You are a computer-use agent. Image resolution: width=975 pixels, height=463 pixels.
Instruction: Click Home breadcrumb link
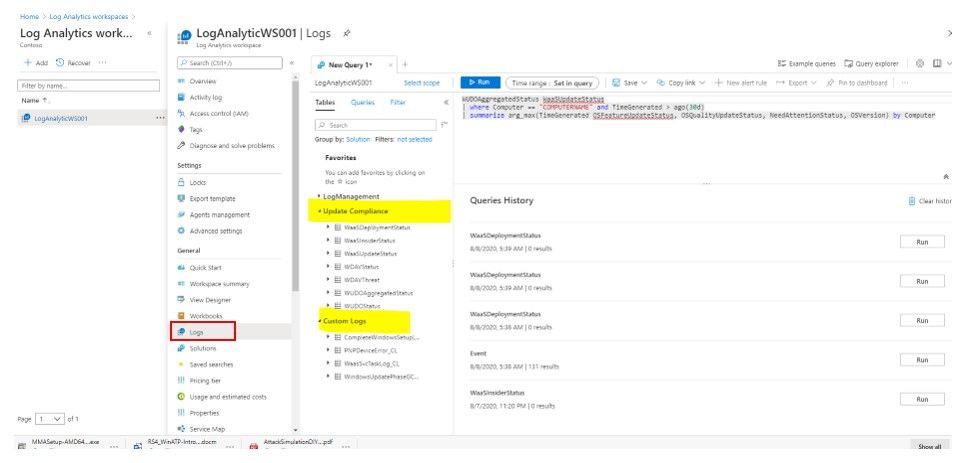[x=29, y=17]
